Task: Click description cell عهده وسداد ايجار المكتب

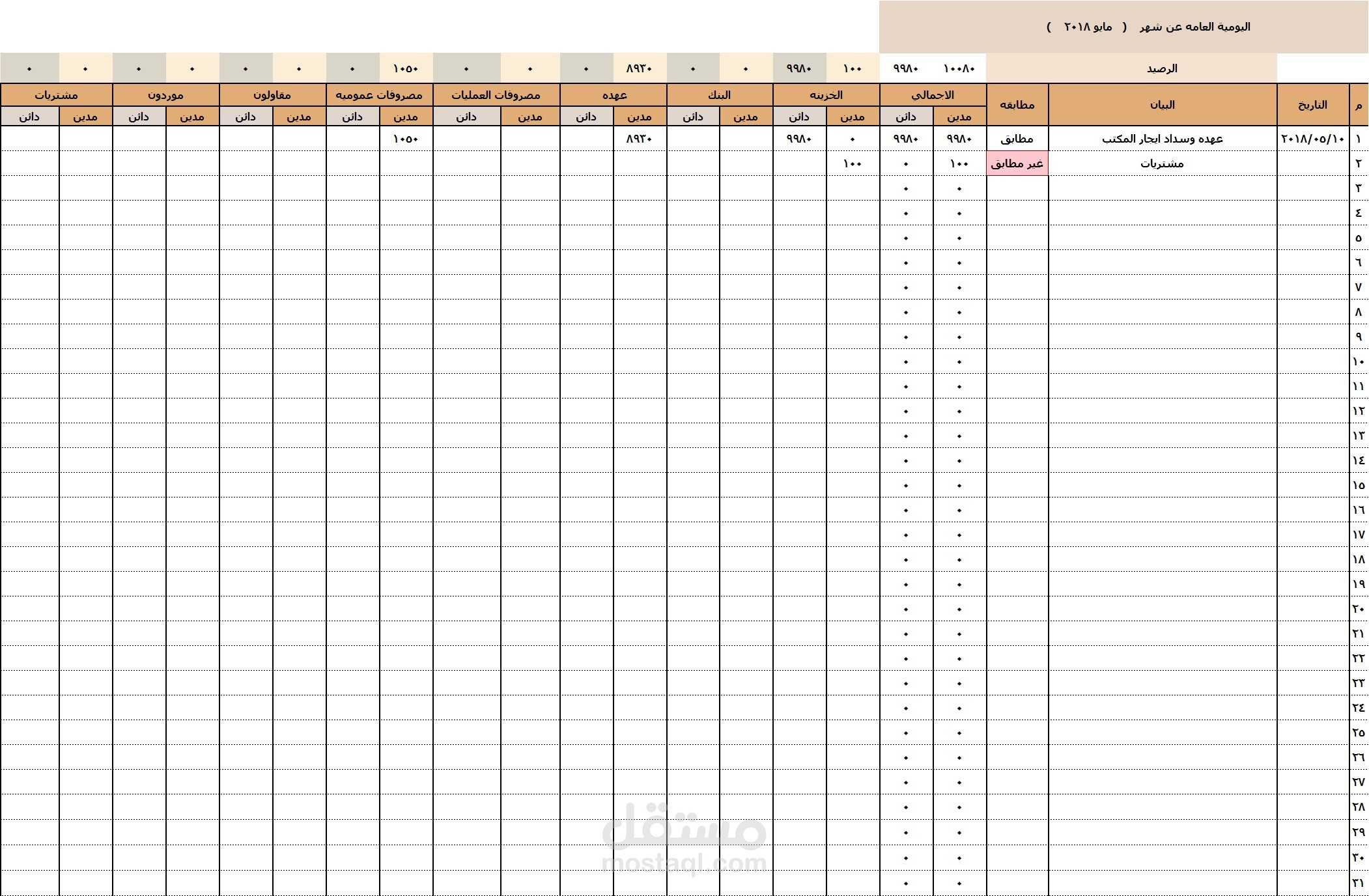Action: pyautogui.click(x=1163, y=139)
